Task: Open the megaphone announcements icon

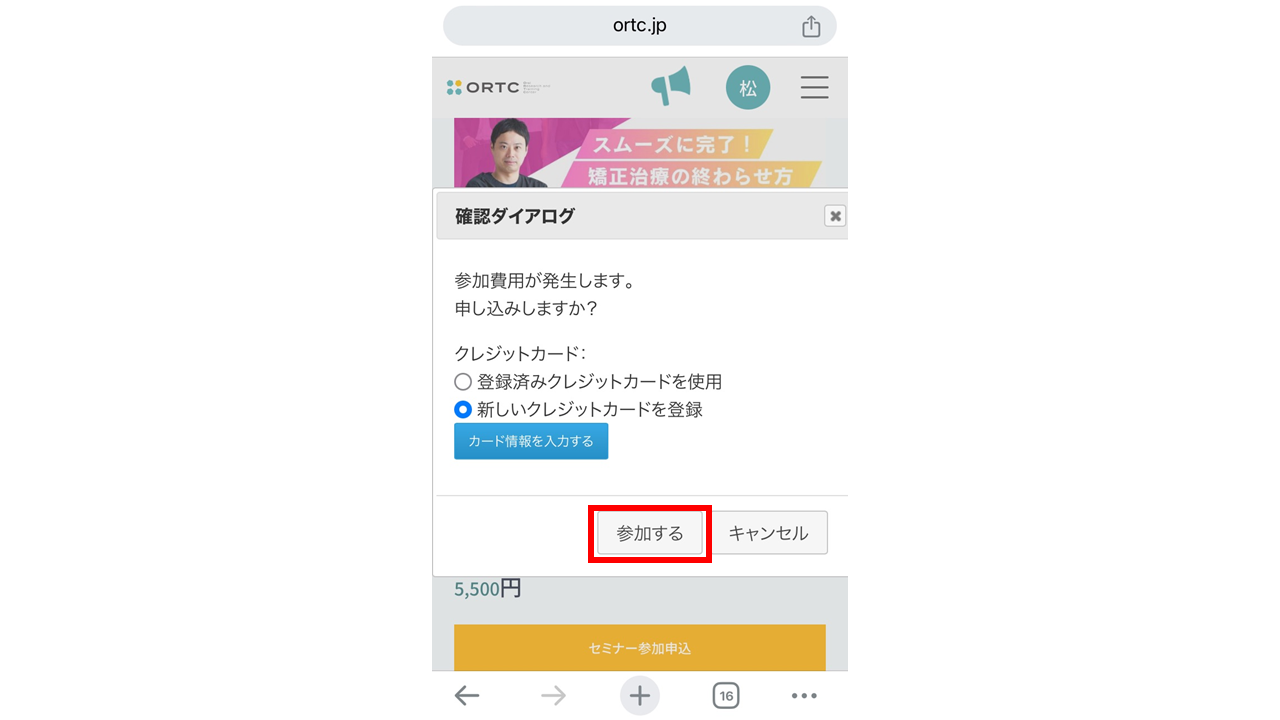Action: click(x=670, y=87)
